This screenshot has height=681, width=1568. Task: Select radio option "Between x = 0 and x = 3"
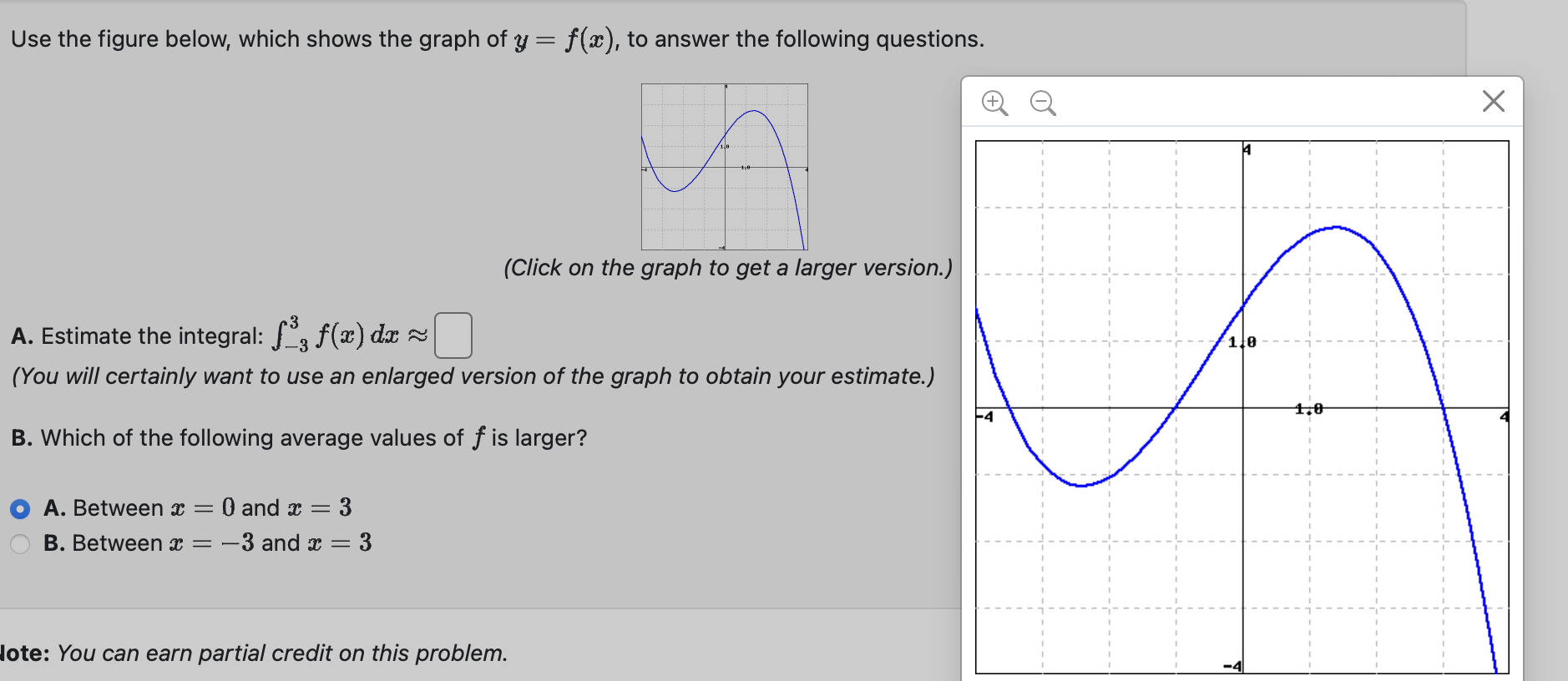click(20, 508)
